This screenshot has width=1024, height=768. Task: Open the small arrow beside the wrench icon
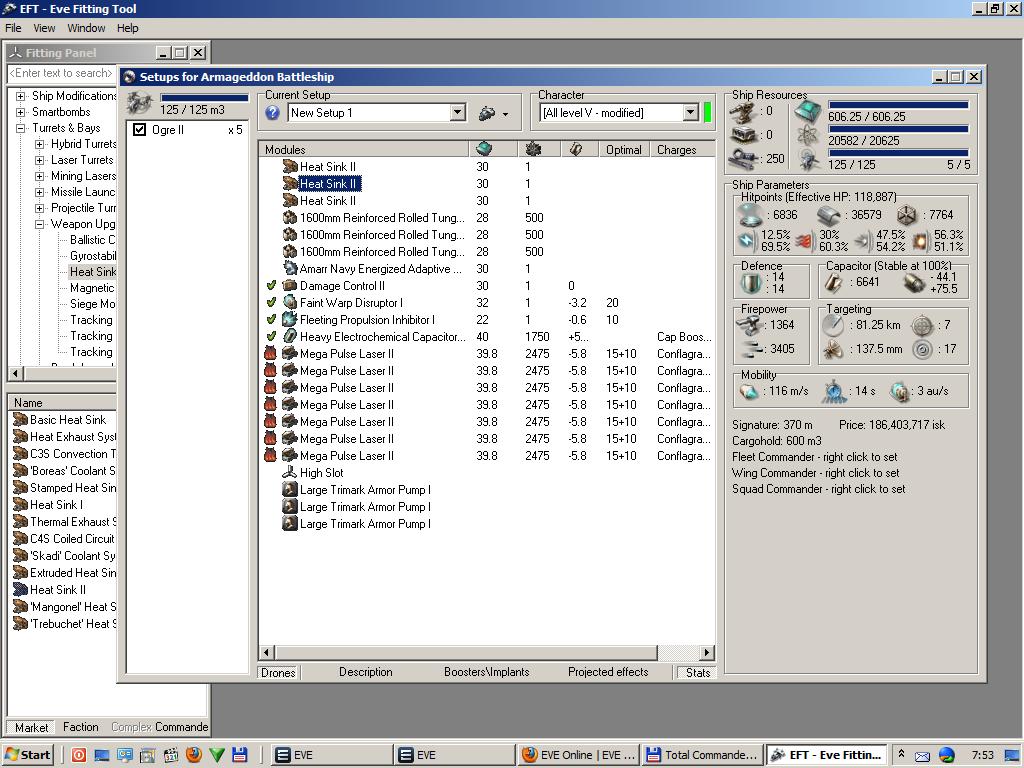[505, 114]
